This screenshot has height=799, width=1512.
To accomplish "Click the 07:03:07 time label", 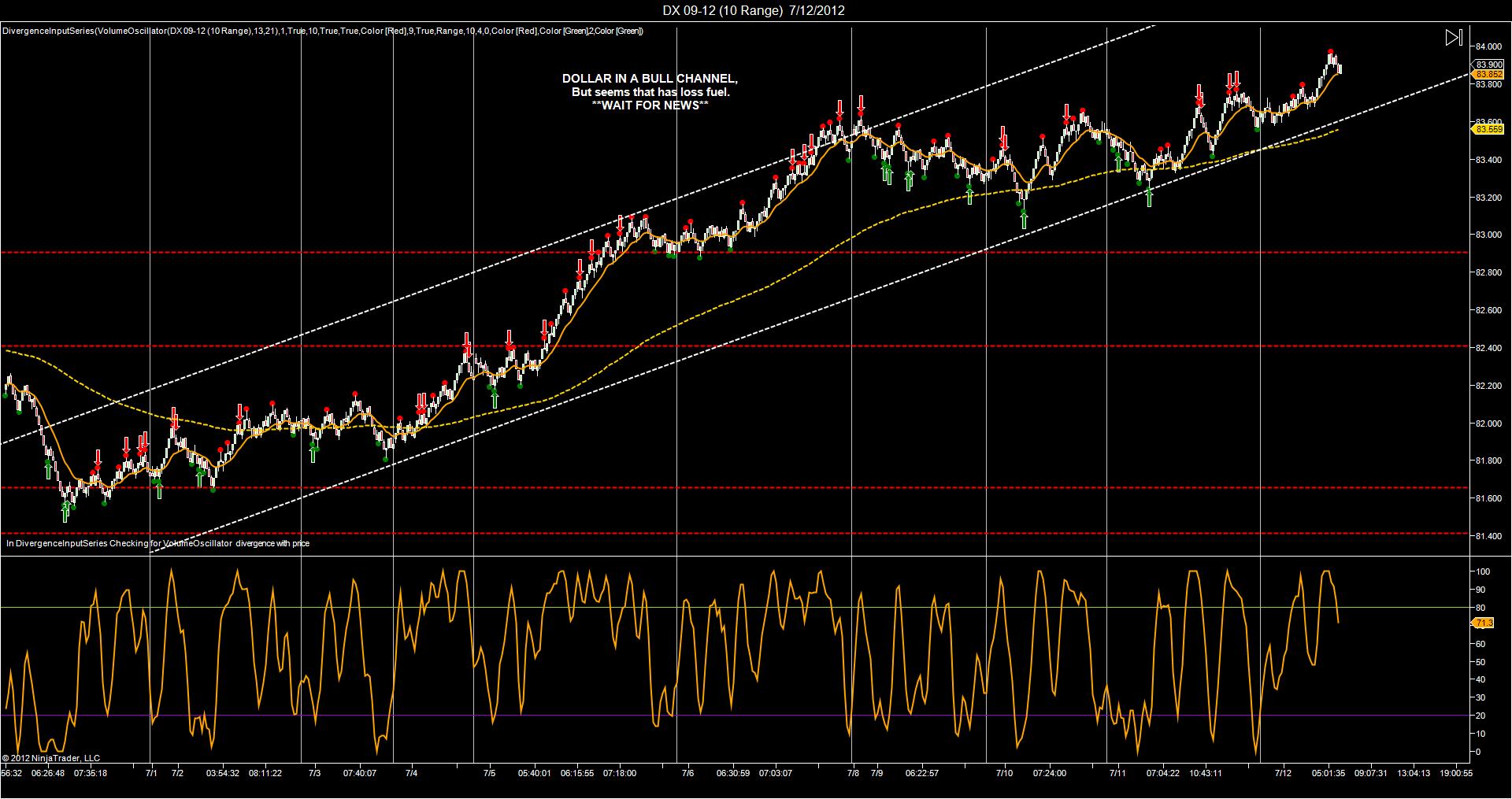I will pyautogui.click(x=776, y=773).
